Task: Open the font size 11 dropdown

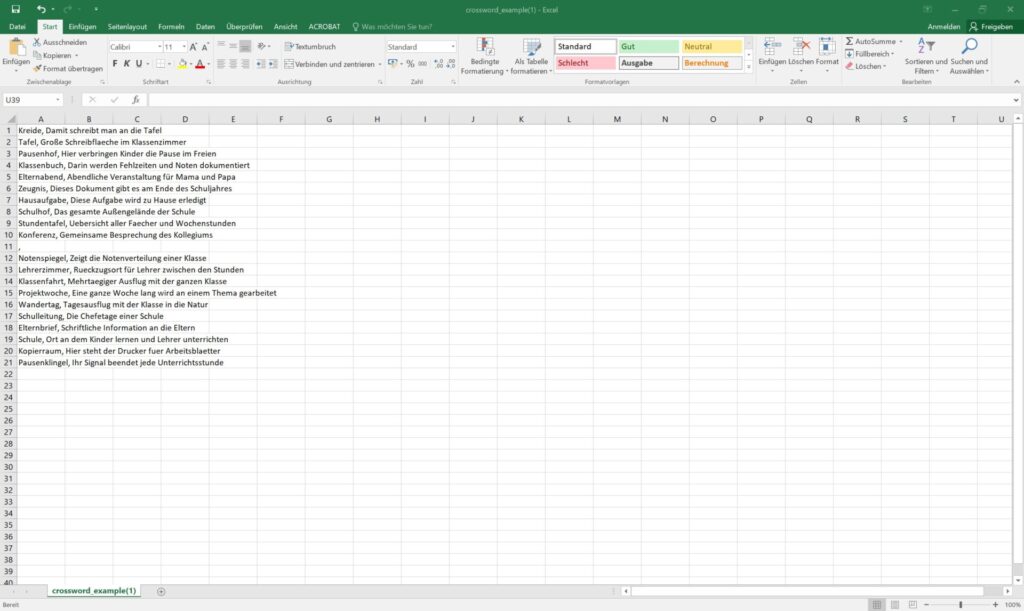Action: tap(184, 47)
